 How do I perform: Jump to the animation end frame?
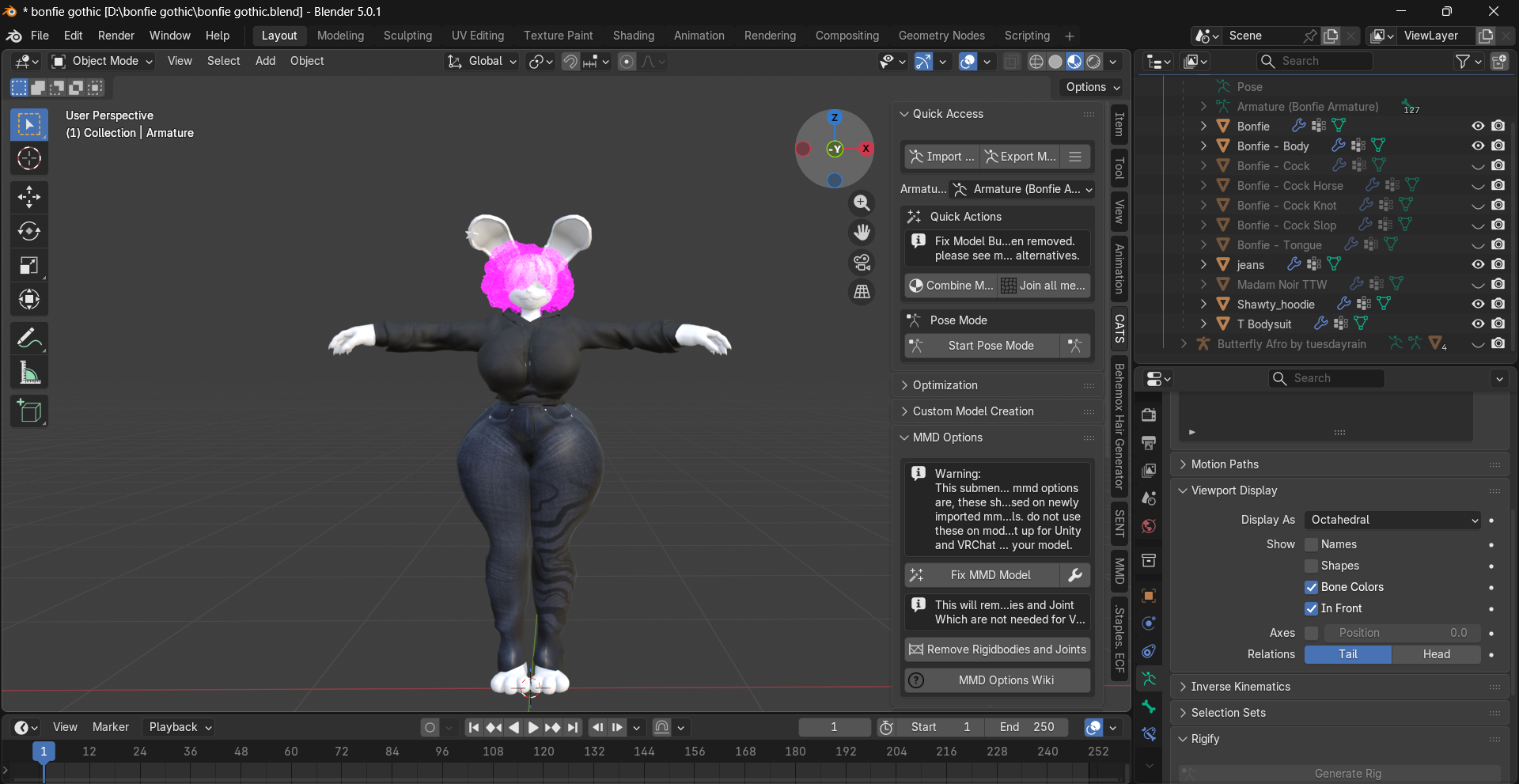point(573,727)
